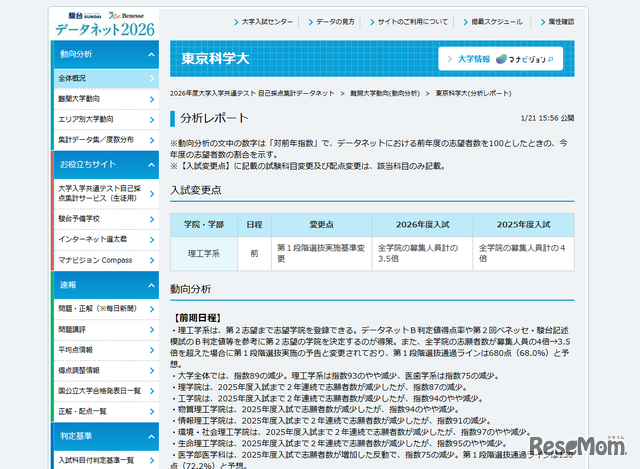Screen dimensions: 640x469
Task: Click the 学院・学部 column header
Action: click(x=204, y=225)
